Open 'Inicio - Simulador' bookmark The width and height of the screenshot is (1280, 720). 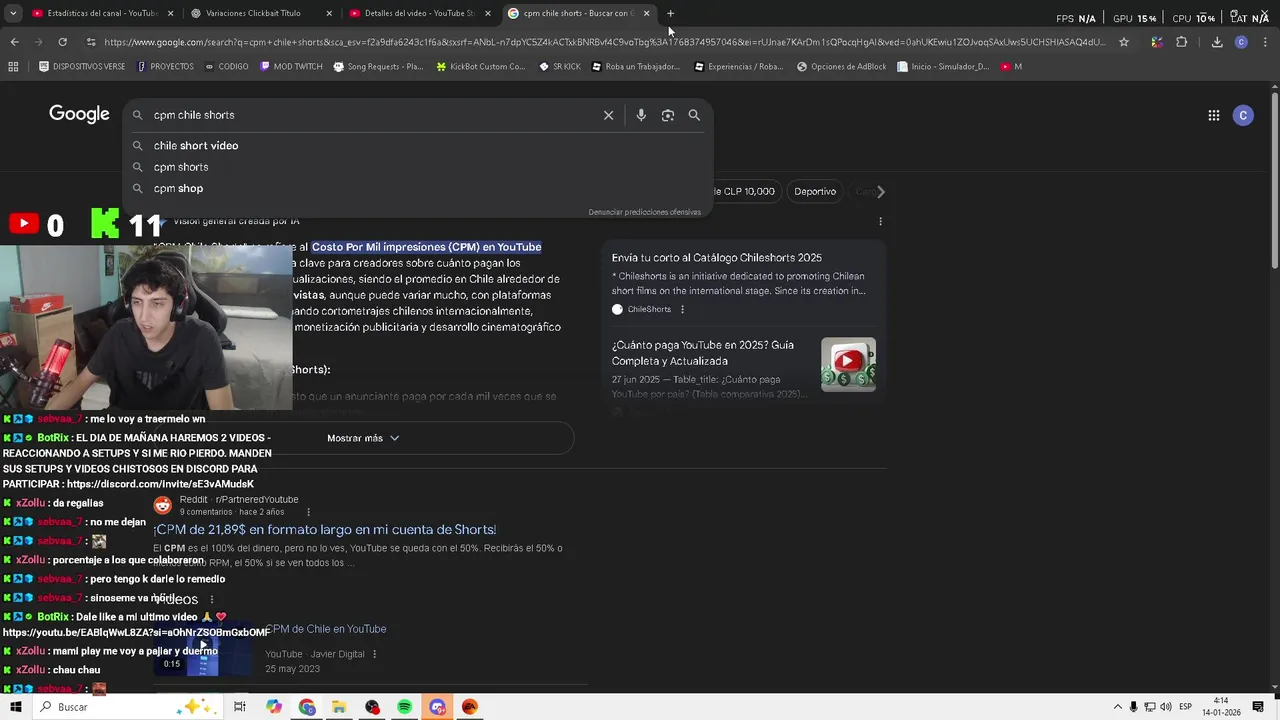944,67
